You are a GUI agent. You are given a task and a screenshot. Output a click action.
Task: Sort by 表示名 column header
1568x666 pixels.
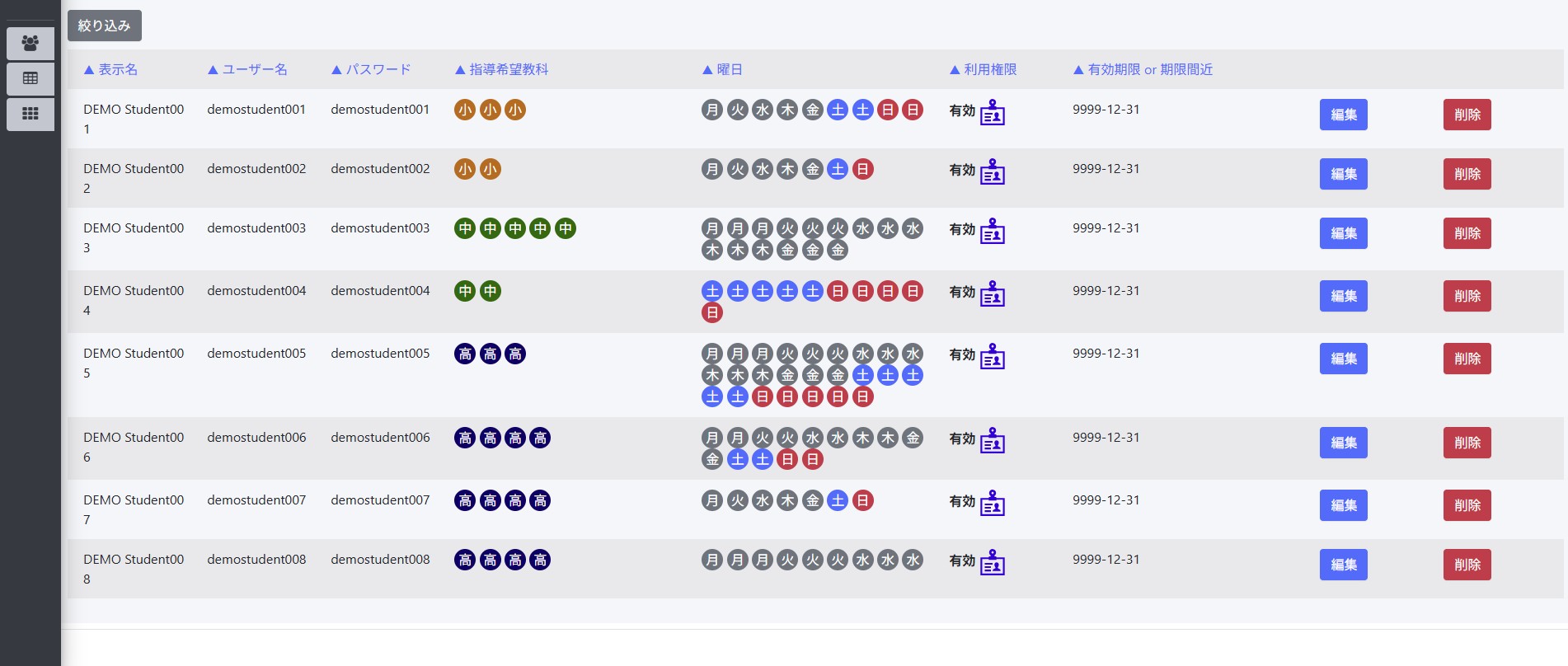click(110, 69)
